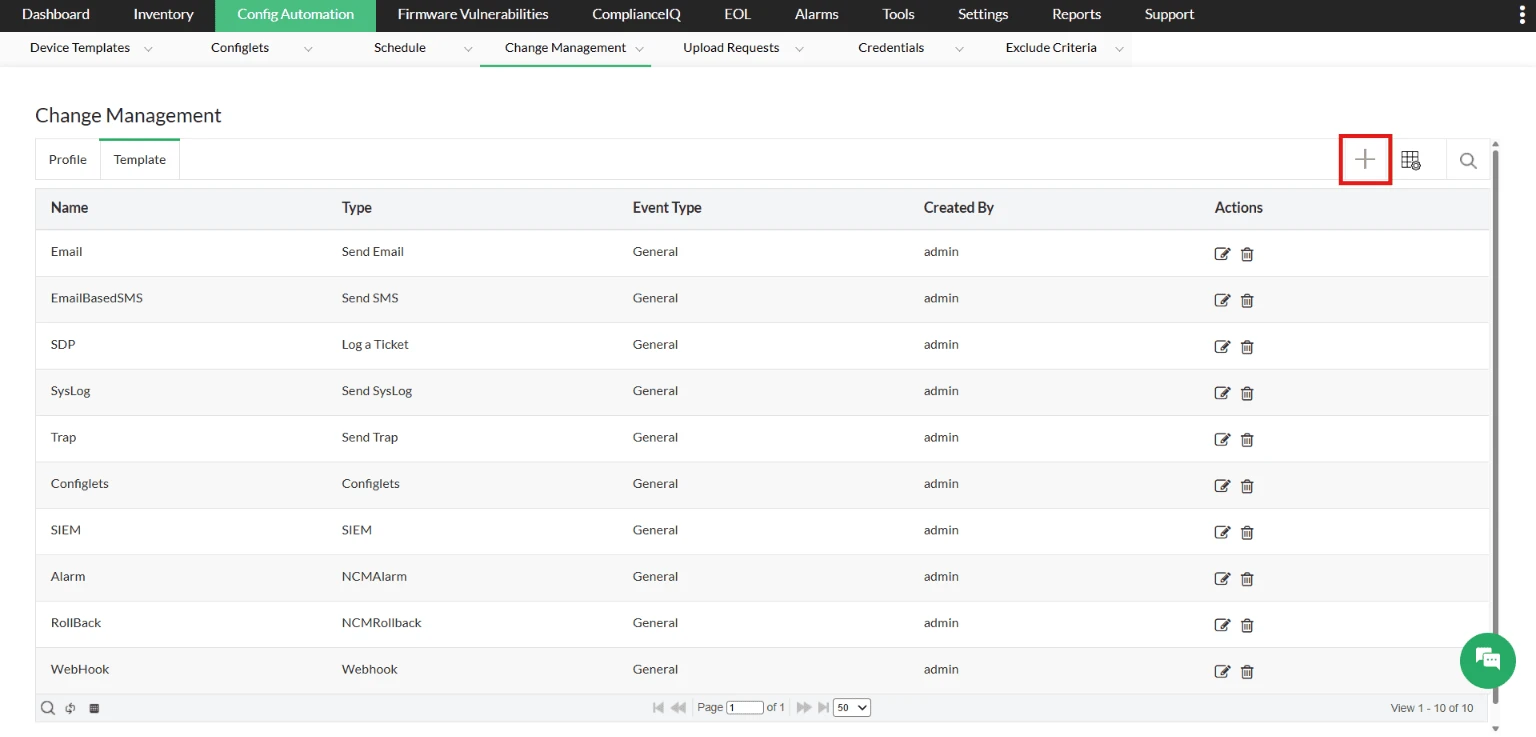Edit the EmailBasedSMS template
Viewport: 1536px width, 737px height.
click(1222, 300)
